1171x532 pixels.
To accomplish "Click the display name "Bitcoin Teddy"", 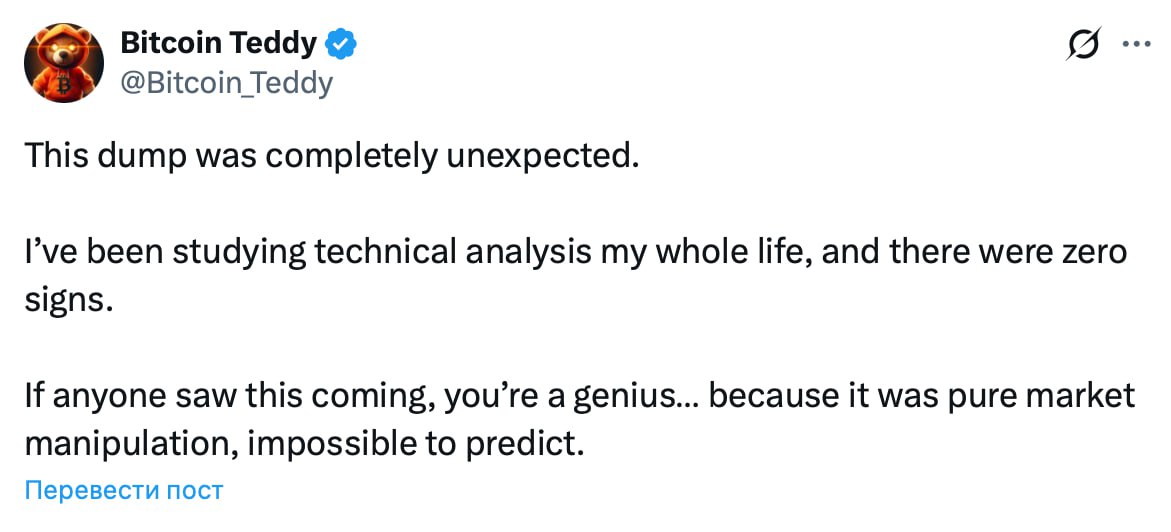I will 218,43.
